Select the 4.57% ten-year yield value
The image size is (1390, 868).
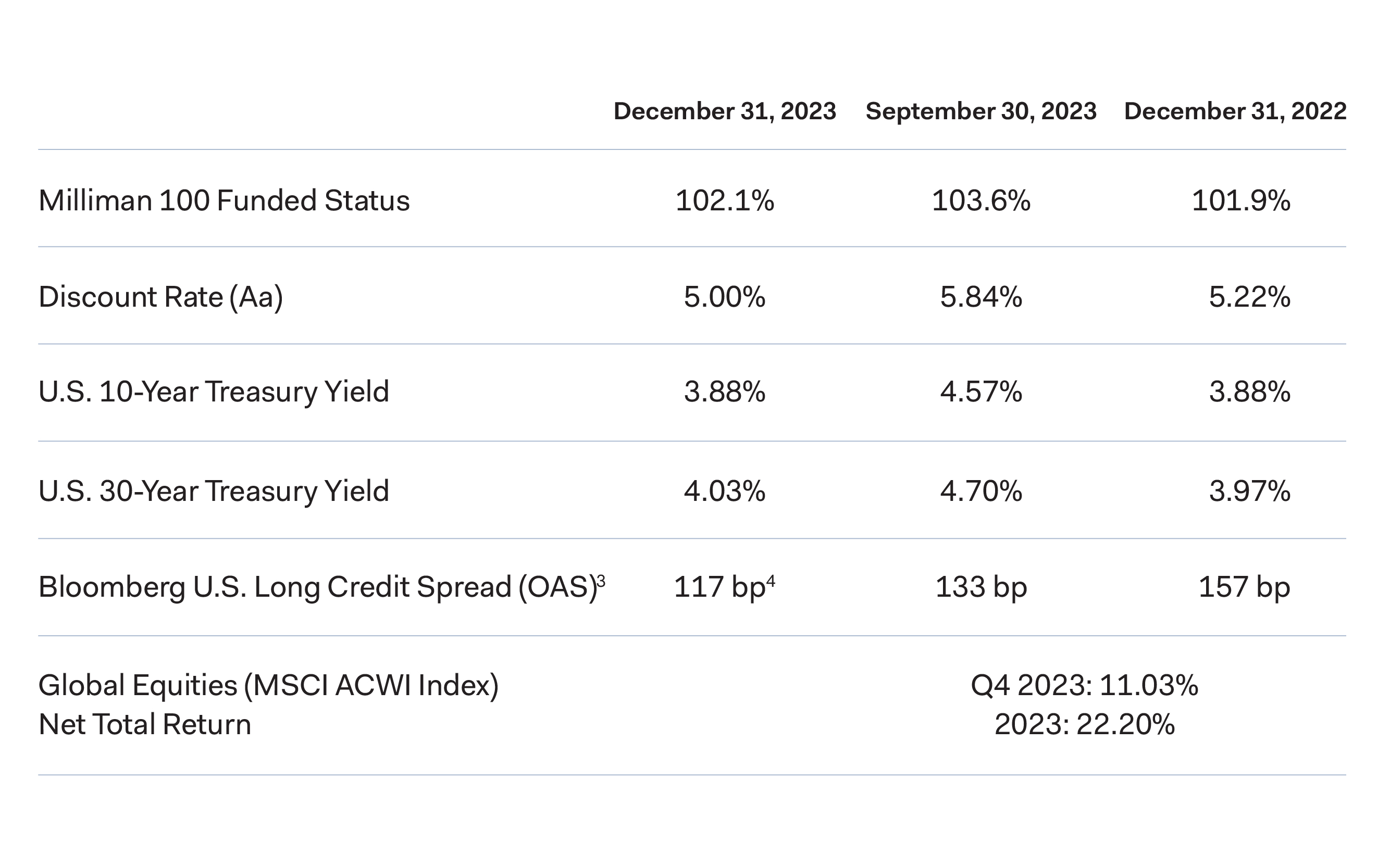click(x=981, y=392)
